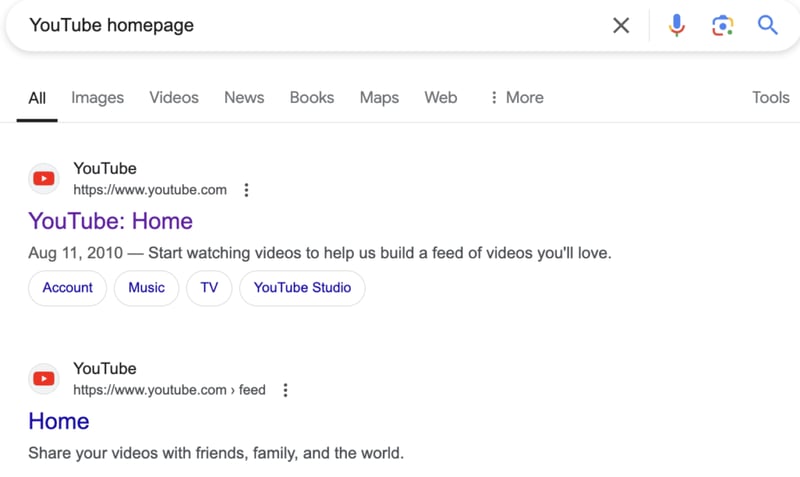Switch to the Images tab
This screenshot has width=800, height=477.
tap(97, 97)
